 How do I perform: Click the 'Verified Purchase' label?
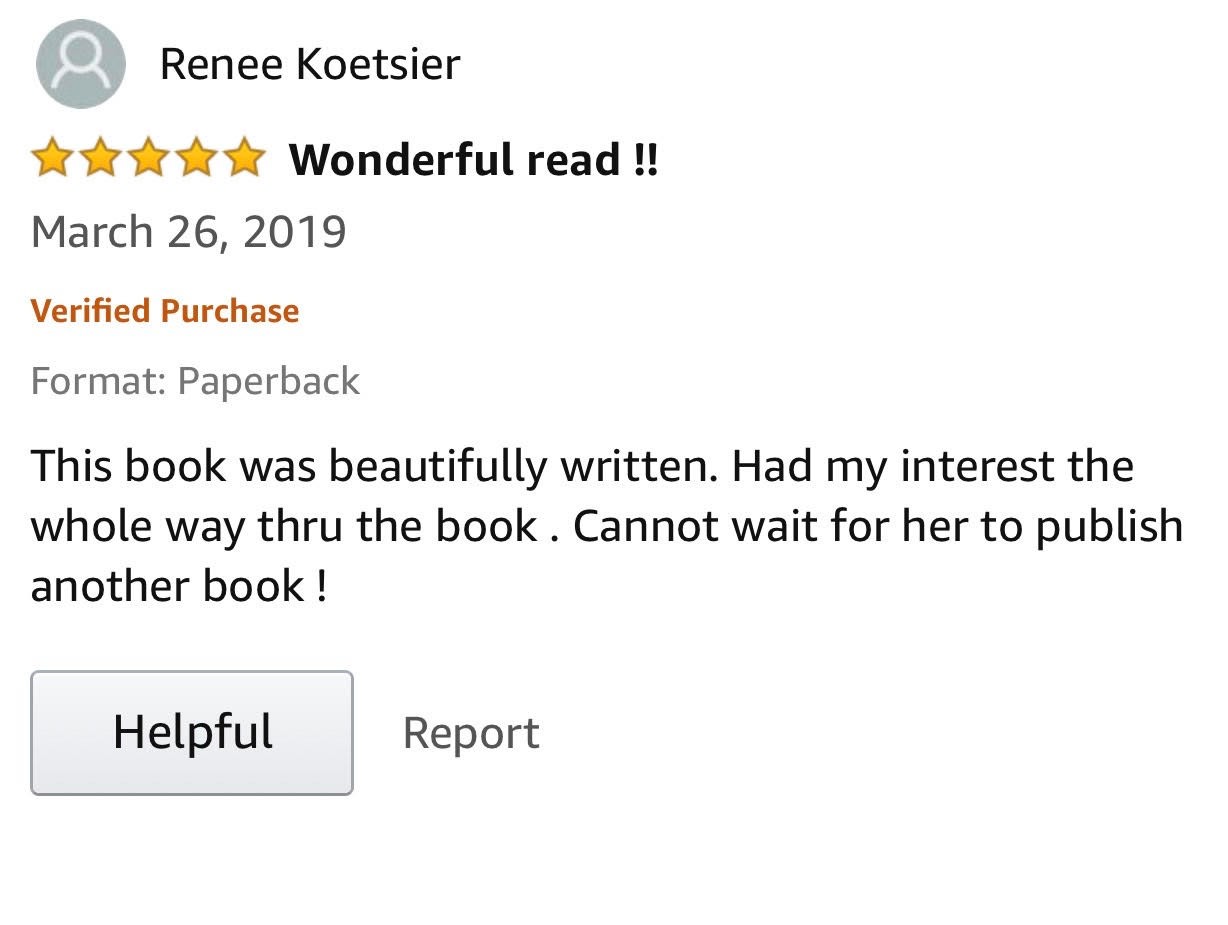(165, 311)
